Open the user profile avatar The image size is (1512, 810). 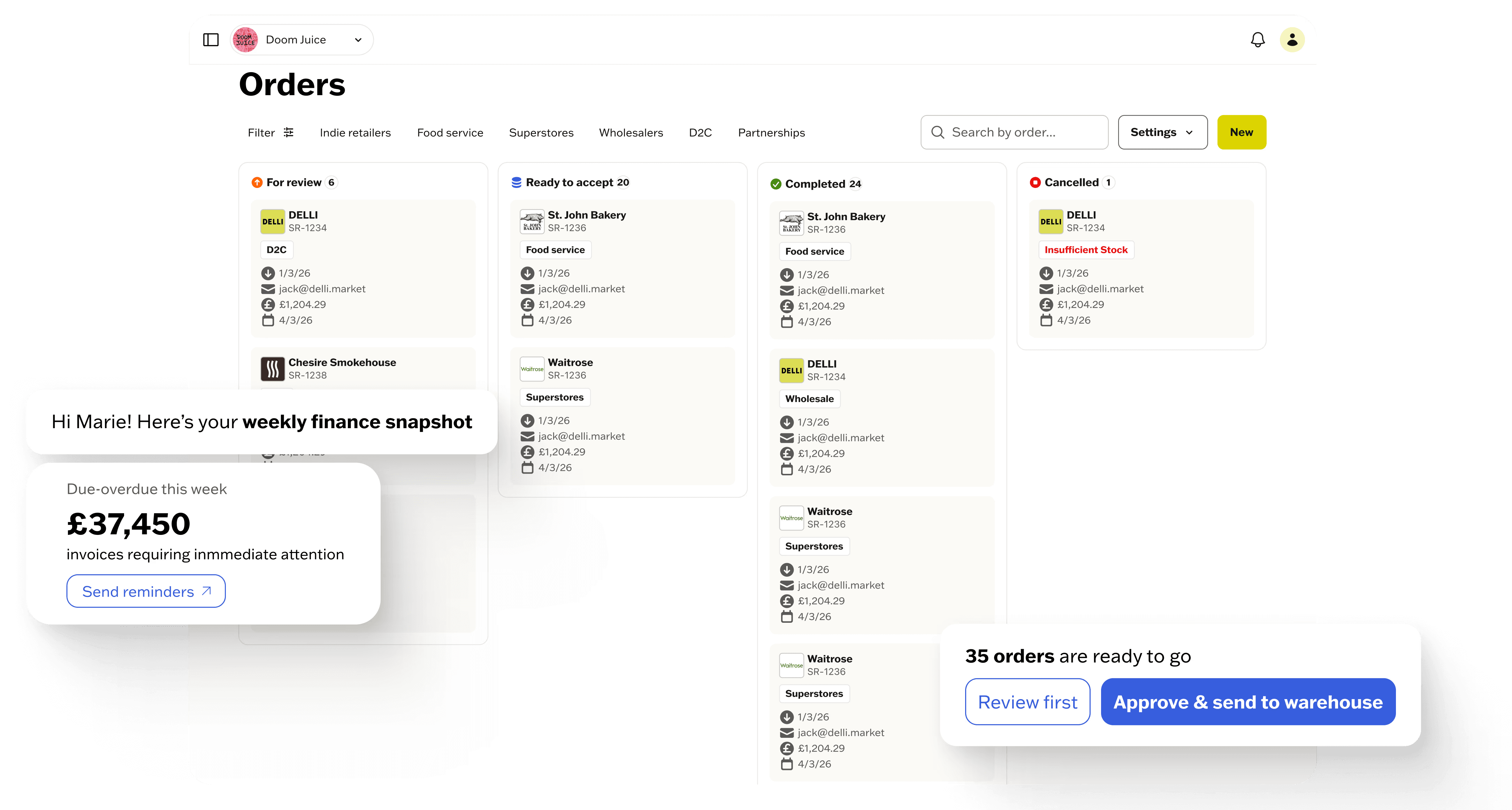[1292, 39]
